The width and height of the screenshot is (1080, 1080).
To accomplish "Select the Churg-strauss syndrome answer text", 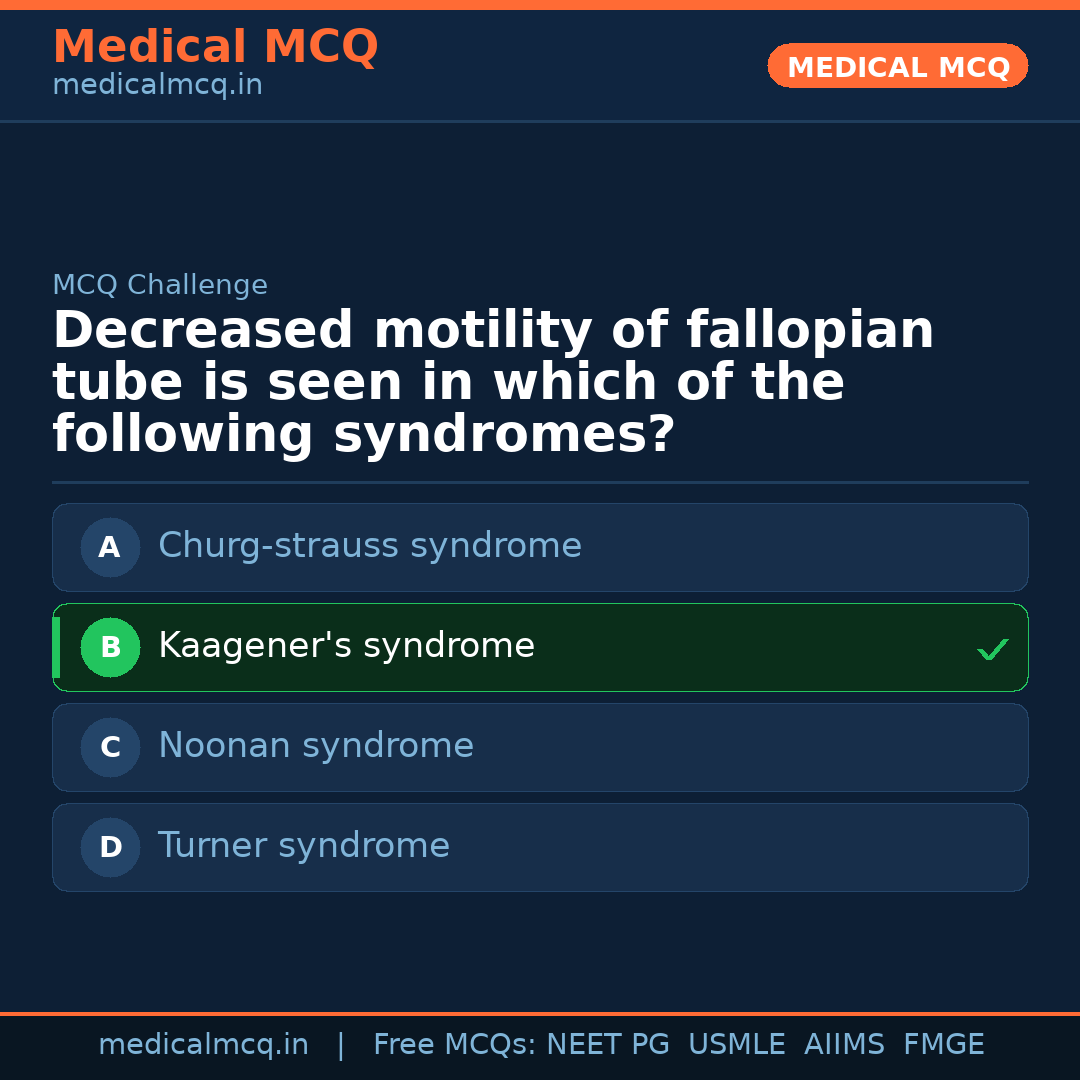I will 369,546.
